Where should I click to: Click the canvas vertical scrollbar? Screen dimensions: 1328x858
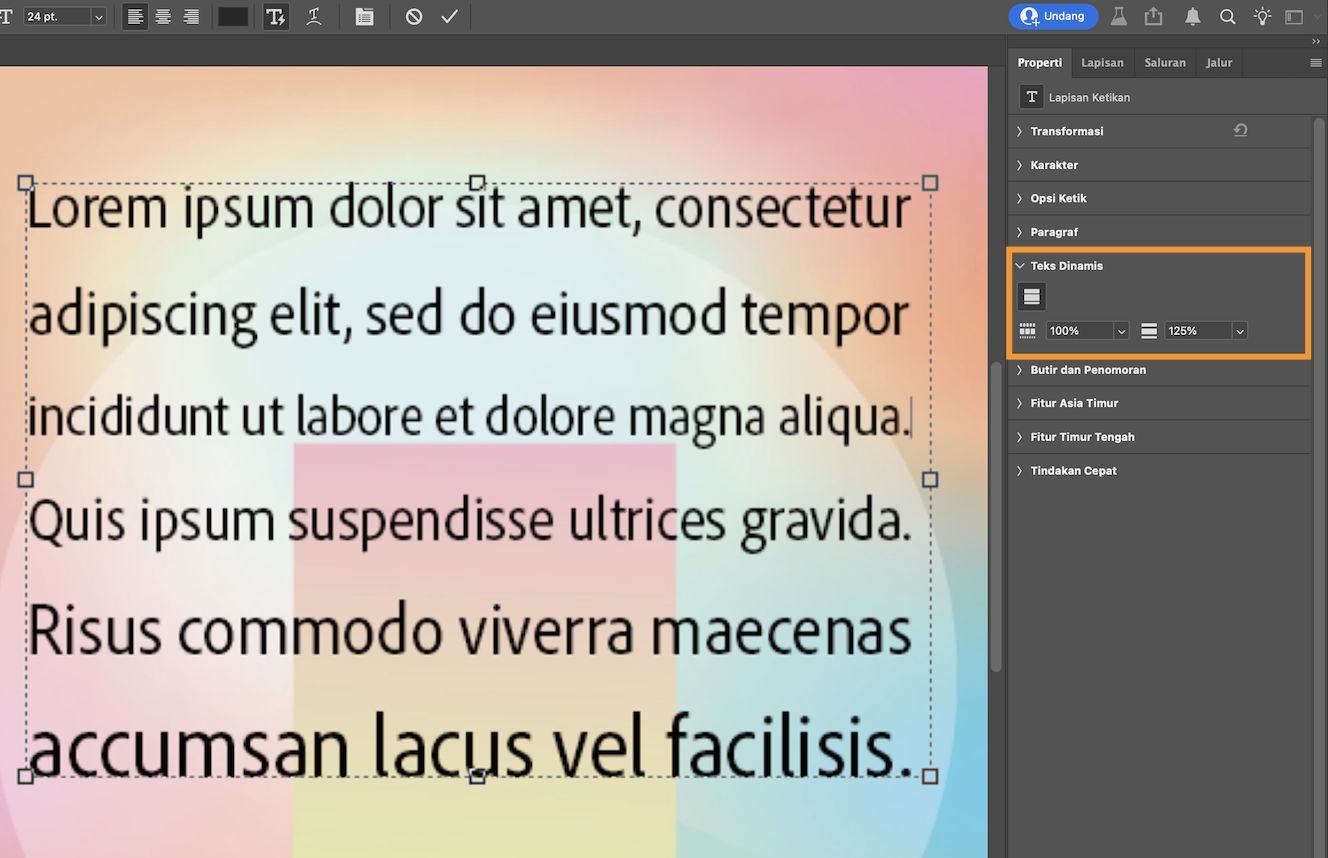click(x=995, y=517)
